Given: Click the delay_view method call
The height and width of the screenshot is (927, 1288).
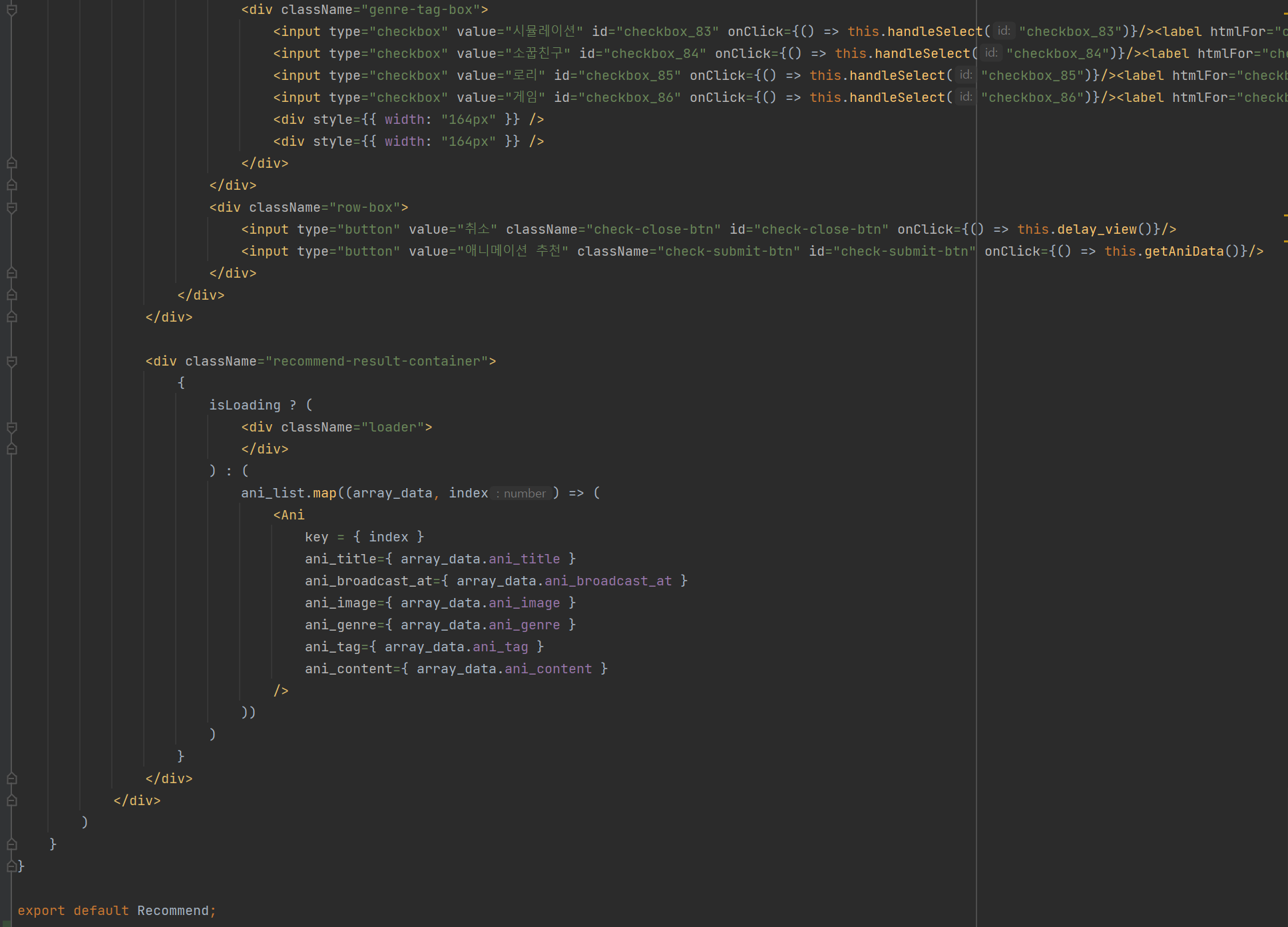Looking at the screenshot, I should 1096,229.
